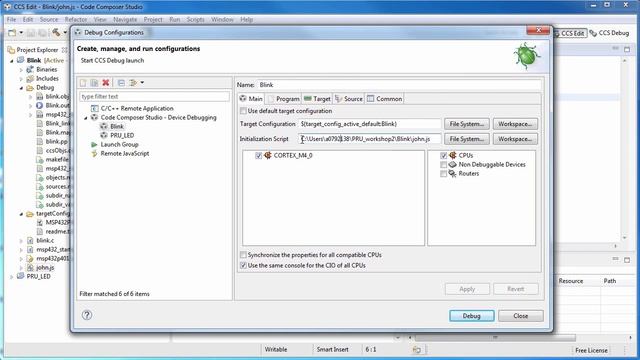The width and height of the screenshot is (640, 360).
Task: Select C/C++ Remote Application configuration type
Action: coord(137,108)
